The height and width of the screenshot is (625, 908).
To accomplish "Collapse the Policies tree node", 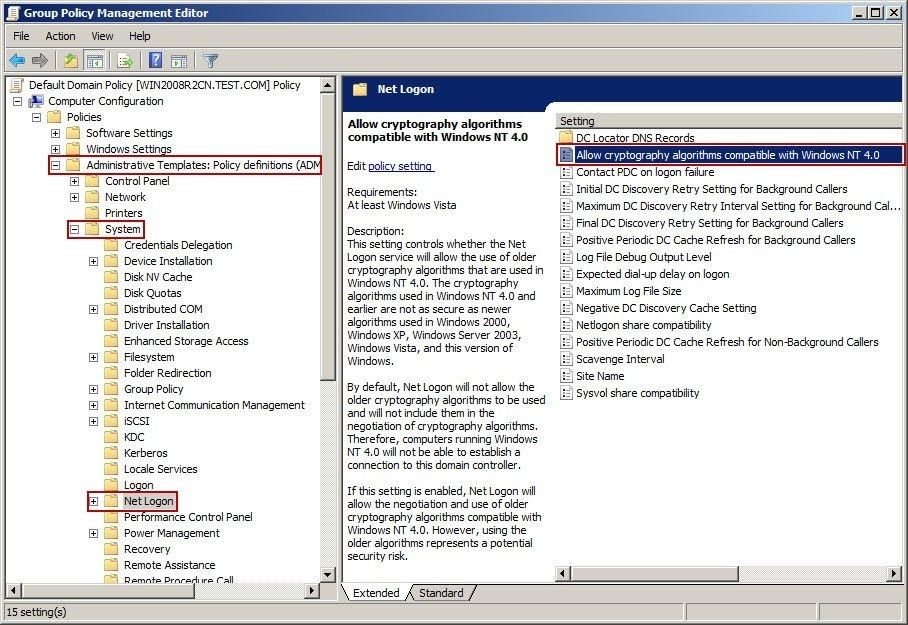I will tap(36, 117).
